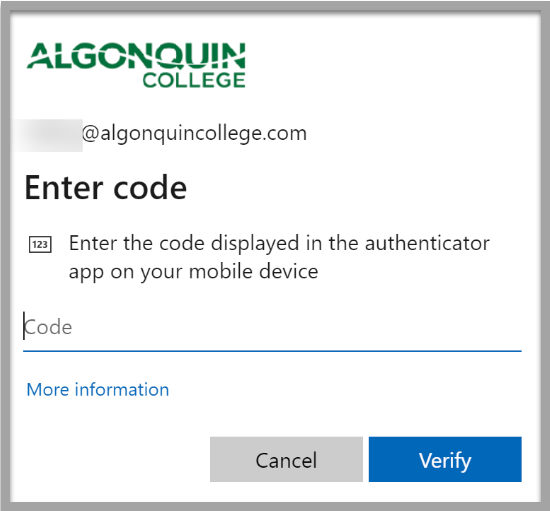Image resolution: width=550 pixels, height=511 pixels.
Task: Focus the Code input field
Action: [272, 328]
